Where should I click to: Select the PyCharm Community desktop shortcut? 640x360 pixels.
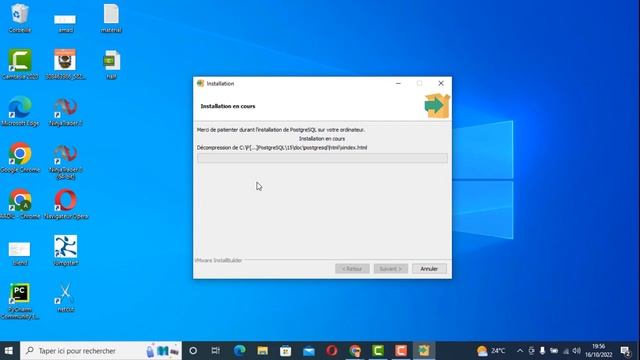point(20,301)
